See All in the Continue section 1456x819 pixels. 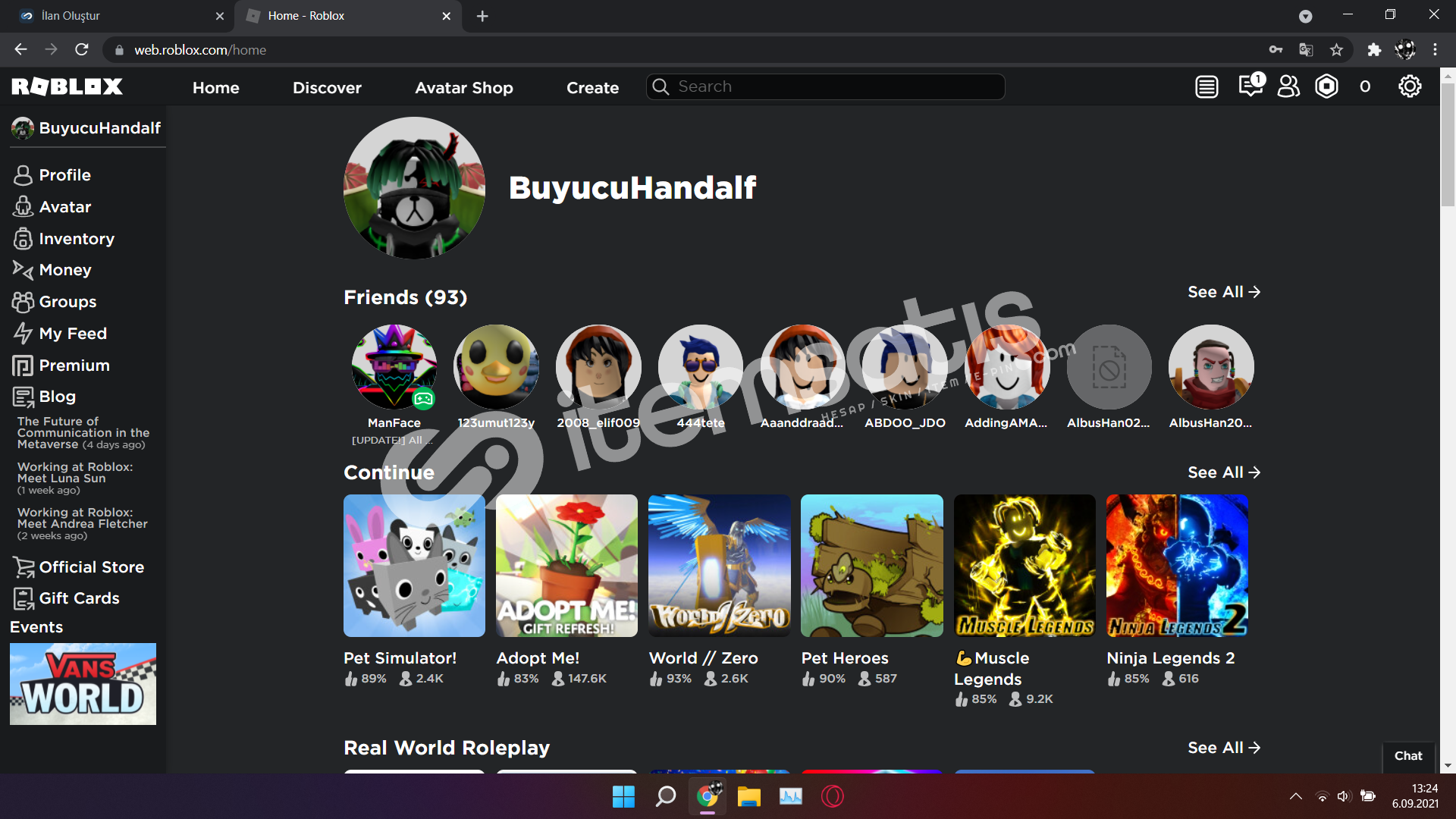pos(1224,472)
